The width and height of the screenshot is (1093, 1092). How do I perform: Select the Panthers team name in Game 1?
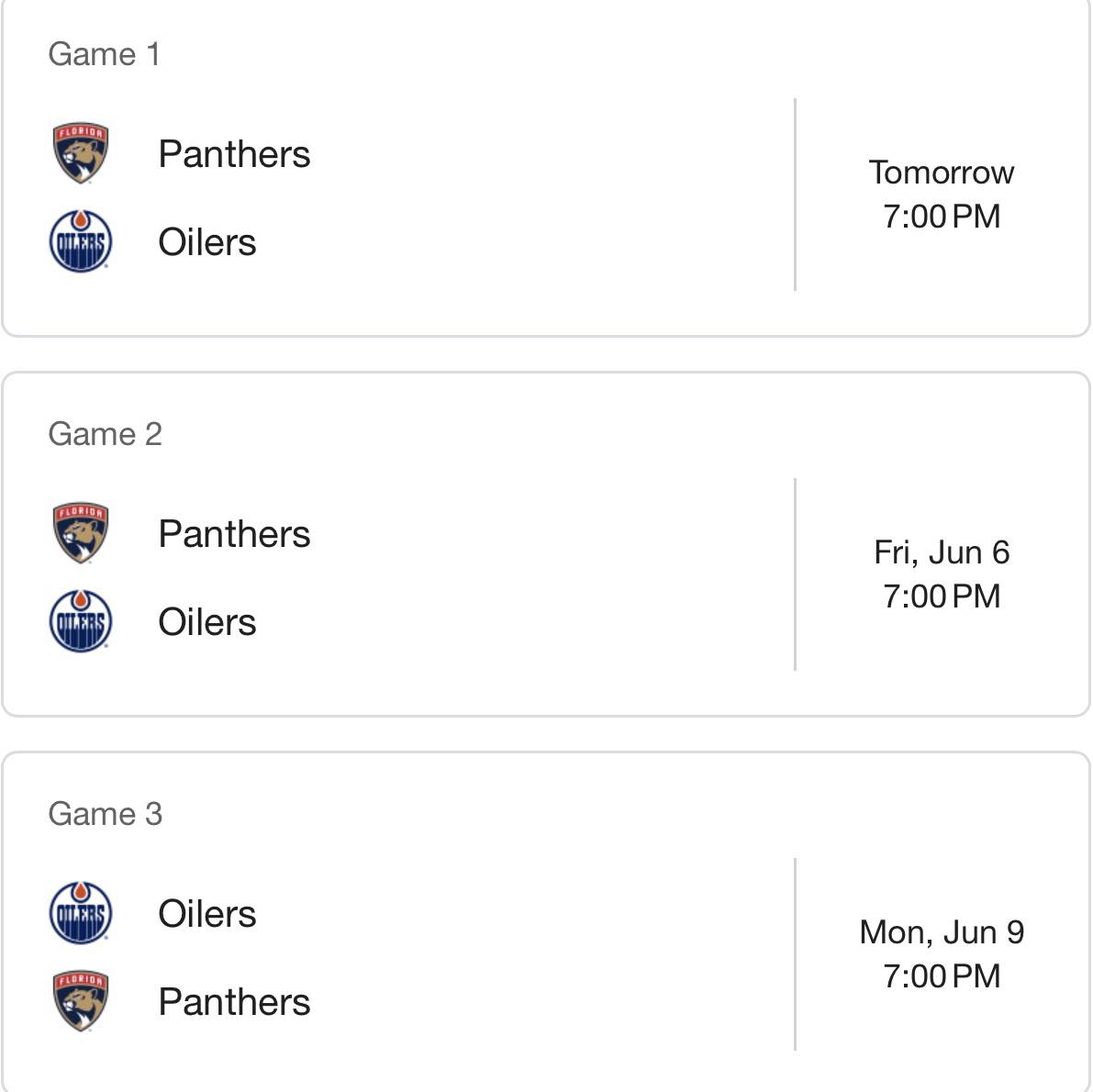point(234,154)
